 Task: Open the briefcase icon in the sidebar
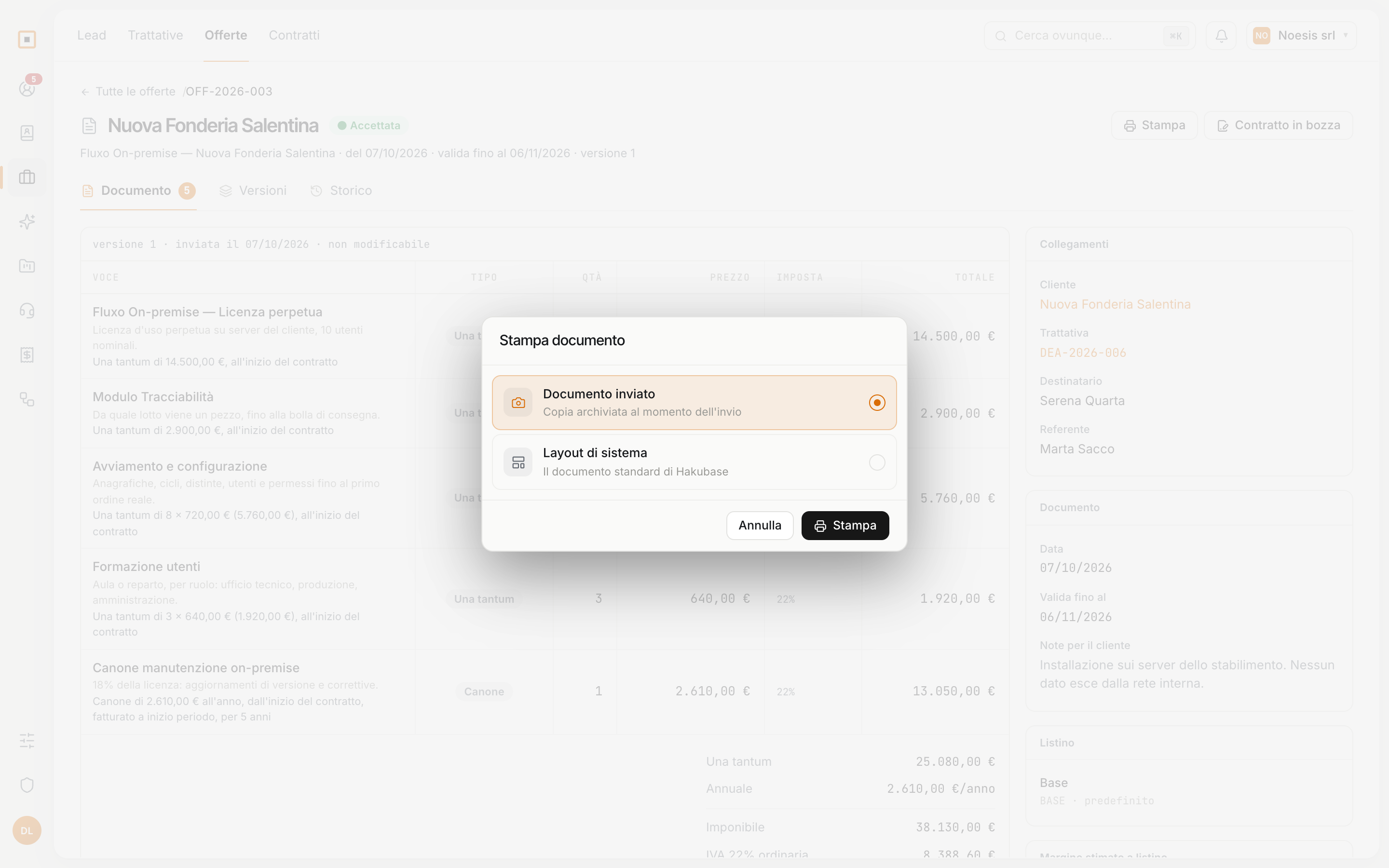(x=27, y=177)
